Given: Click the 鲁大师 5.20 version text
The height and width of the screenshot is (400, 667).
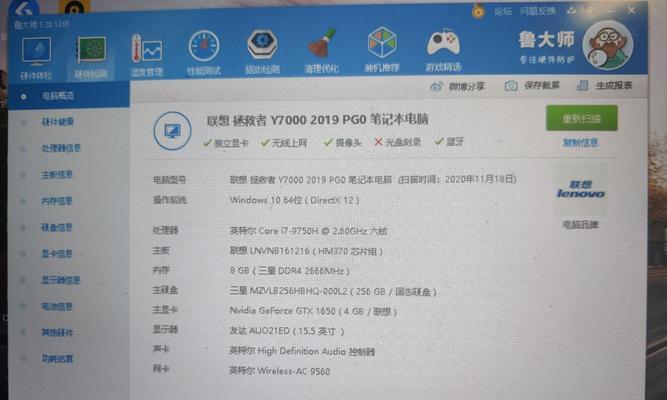Looking at the screenshot, I should click(x=41, y=25).
